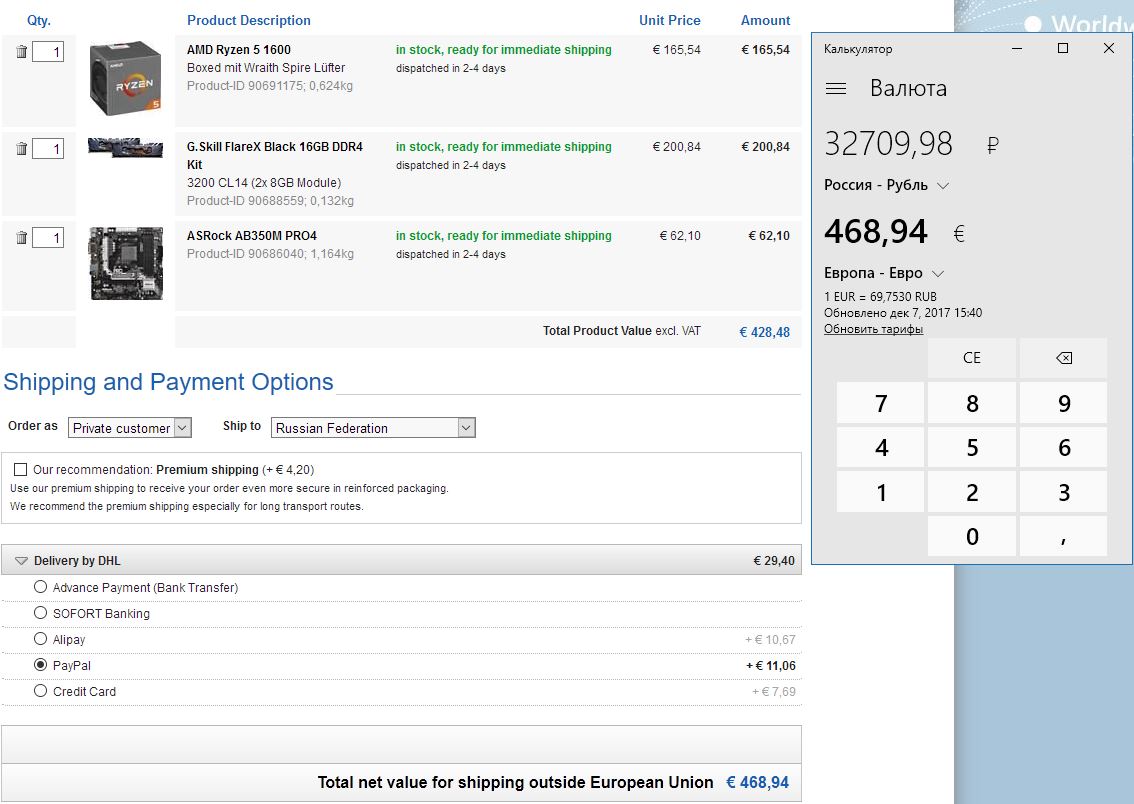Delete the AMD Ryzen 5 1600 item
This screenshot has height=804, width=1134.
tap(21, 52)
